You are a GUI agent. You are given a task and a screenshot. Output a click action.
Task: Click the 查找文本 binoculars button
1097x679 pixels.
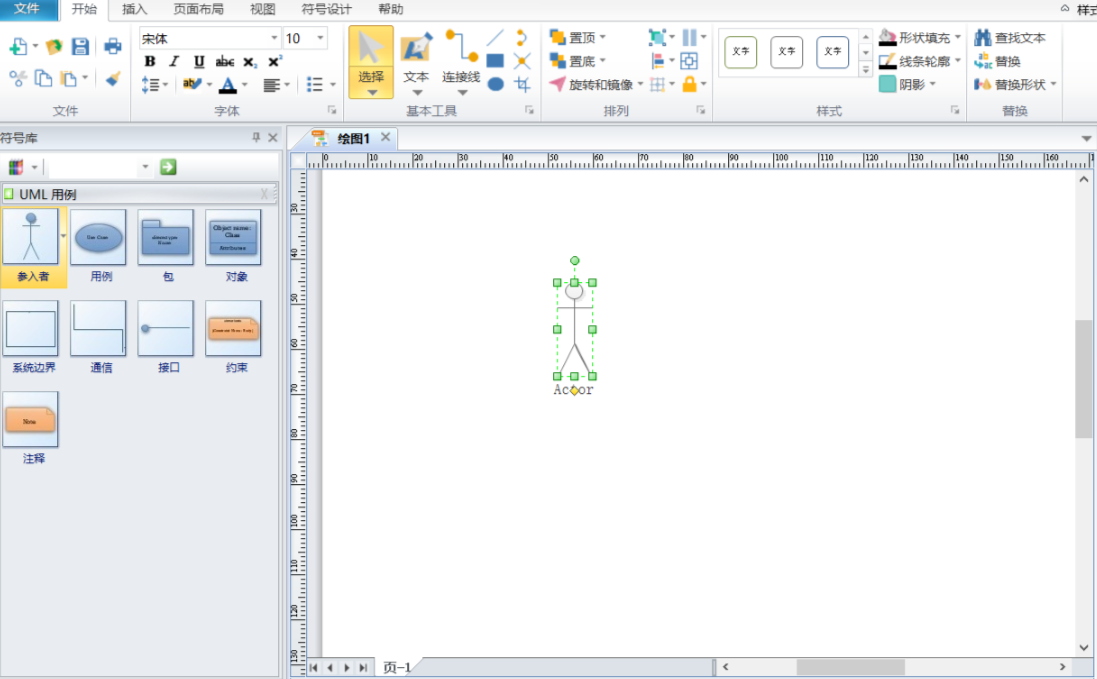(1010, 38)
